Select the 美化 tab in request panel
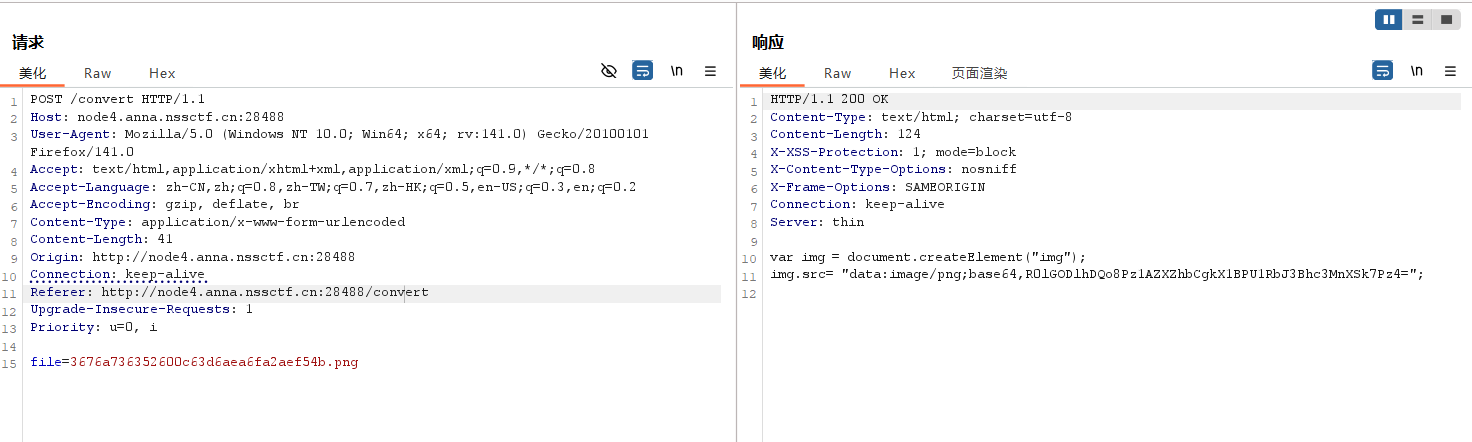 coord(33,73)
